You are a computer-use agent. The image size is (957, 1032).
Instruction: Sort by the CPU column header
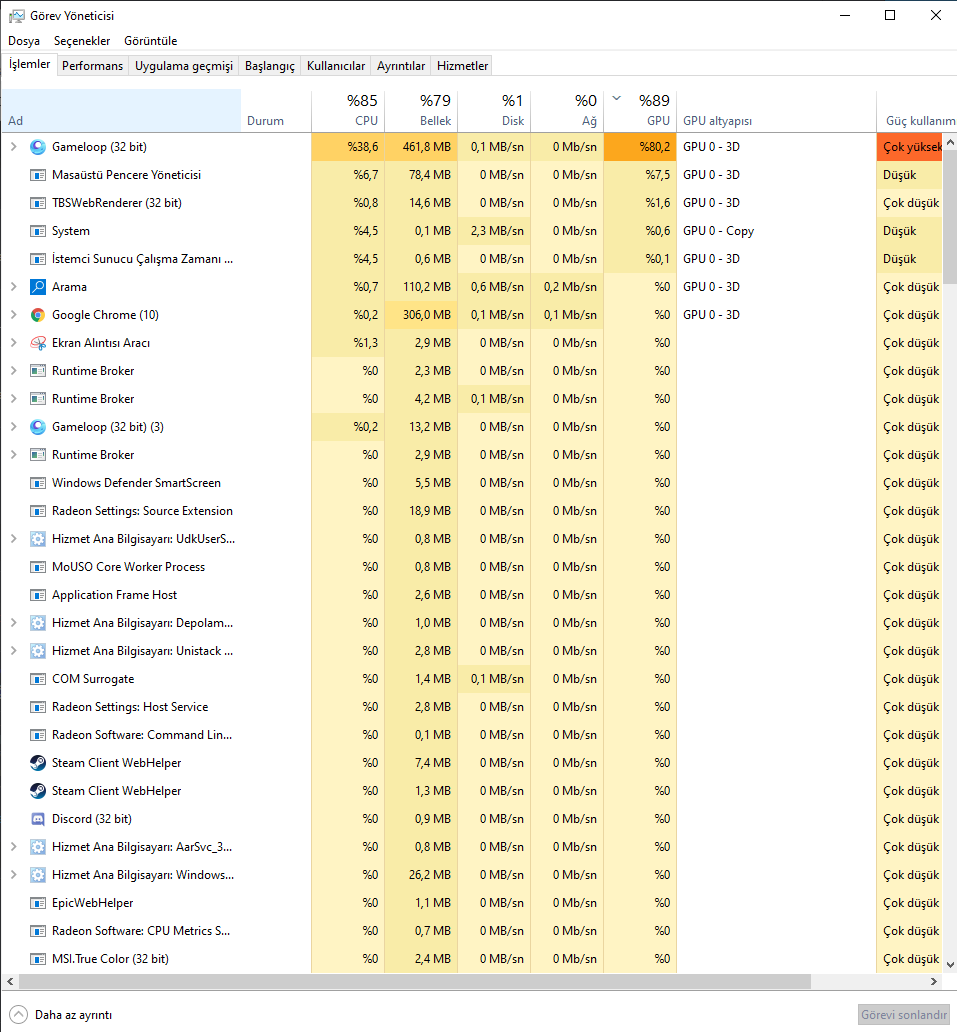click(348, 111)
